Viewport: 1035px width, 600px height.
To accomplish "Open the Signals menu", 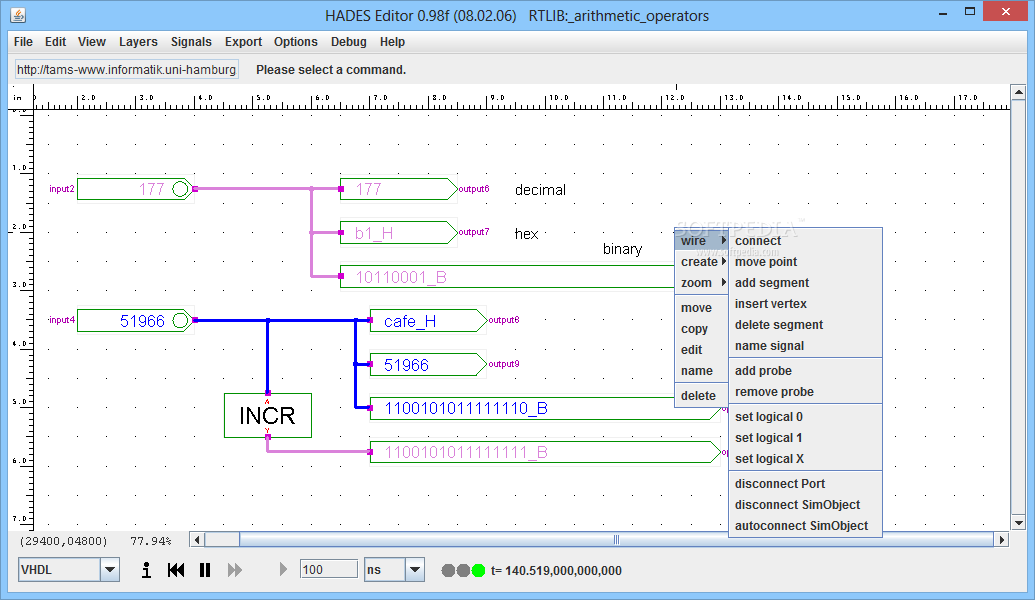I will click(191, 42).
